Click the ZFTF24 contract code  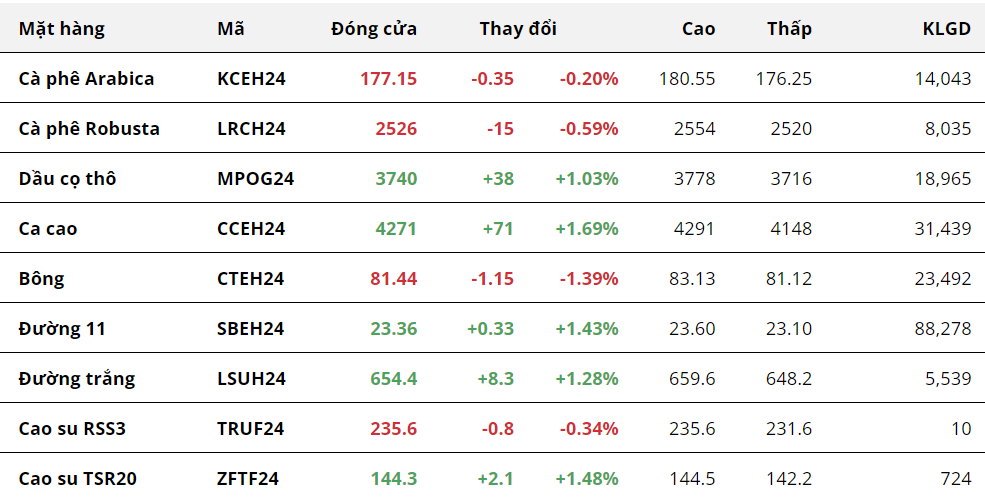(x=247, y=479)
